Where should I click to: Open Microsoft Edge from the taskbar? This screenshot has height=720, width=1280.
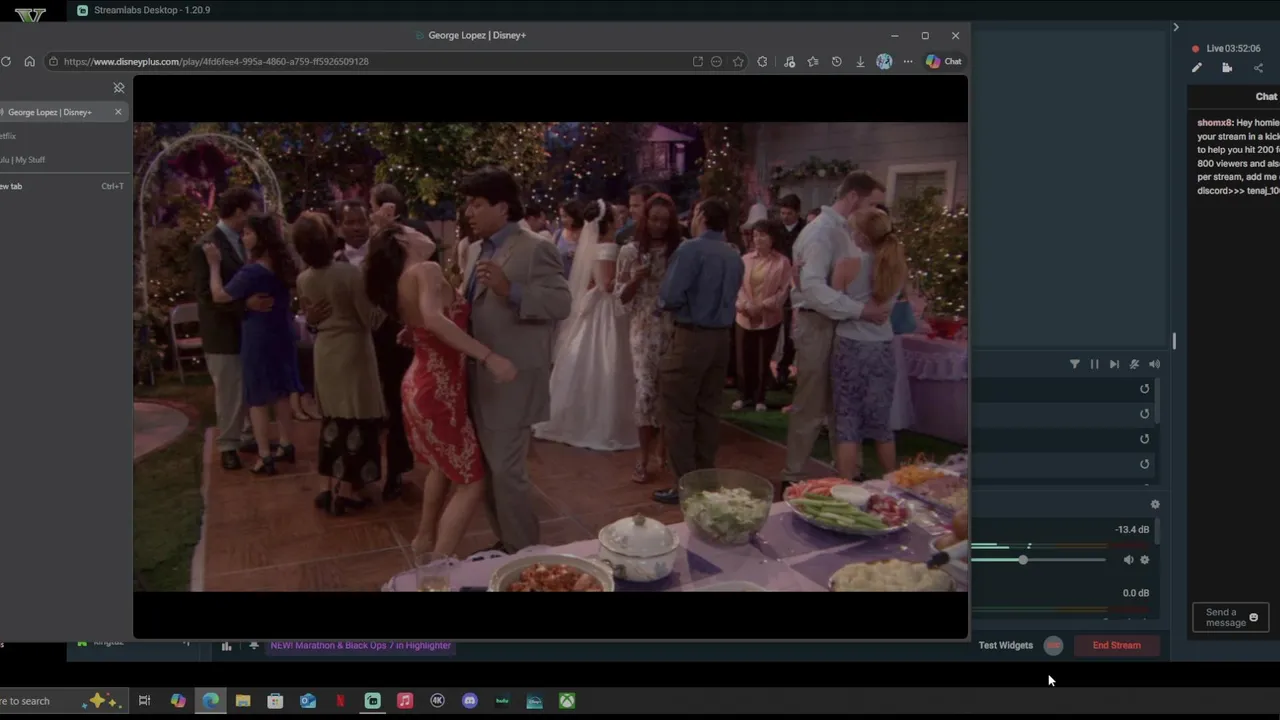pyautogui.click(x=211, y=701)
